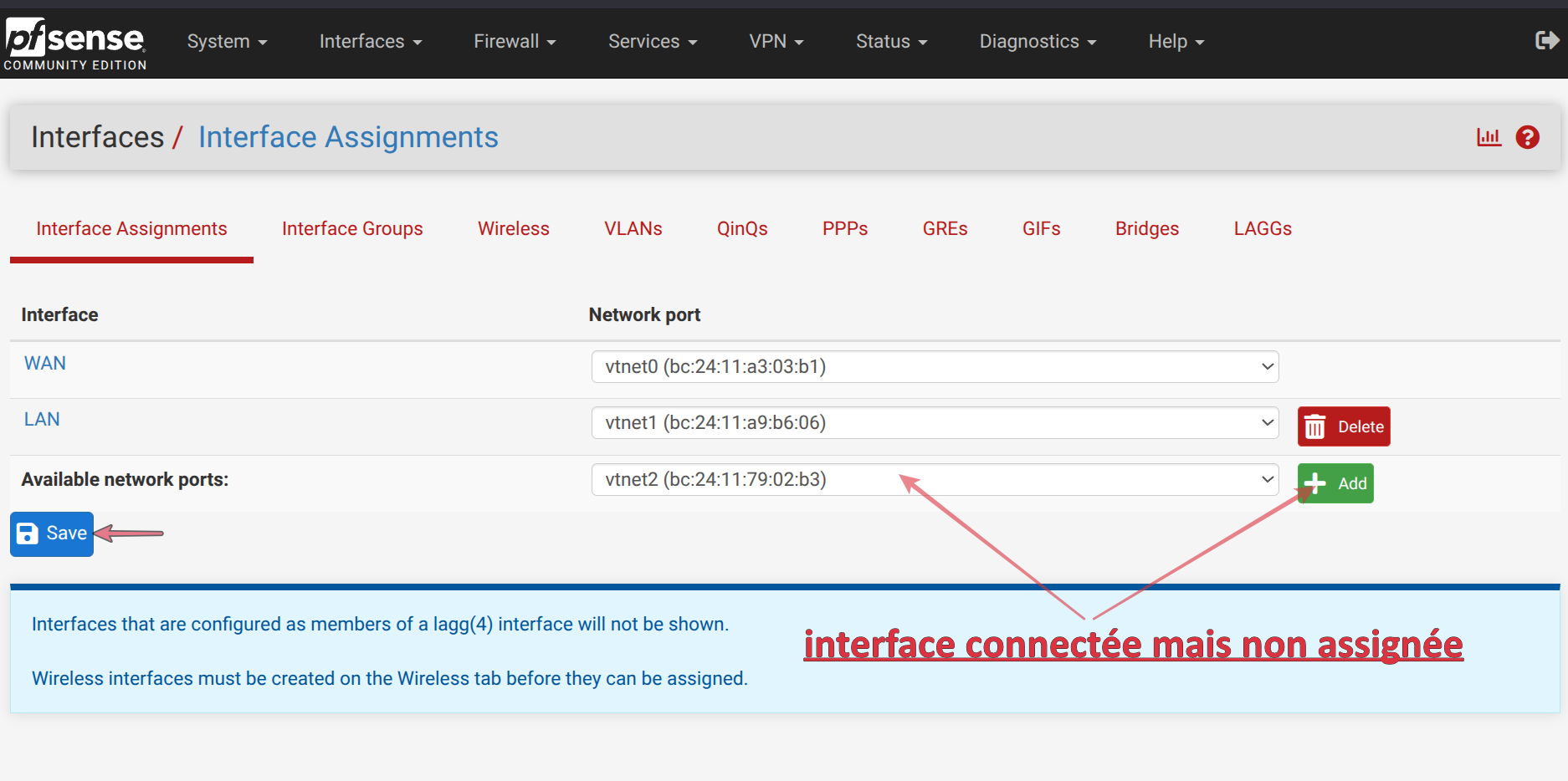Screen dimensions: 1568x781
Task: Click the logout icon in navbar
Action: 1546,40
